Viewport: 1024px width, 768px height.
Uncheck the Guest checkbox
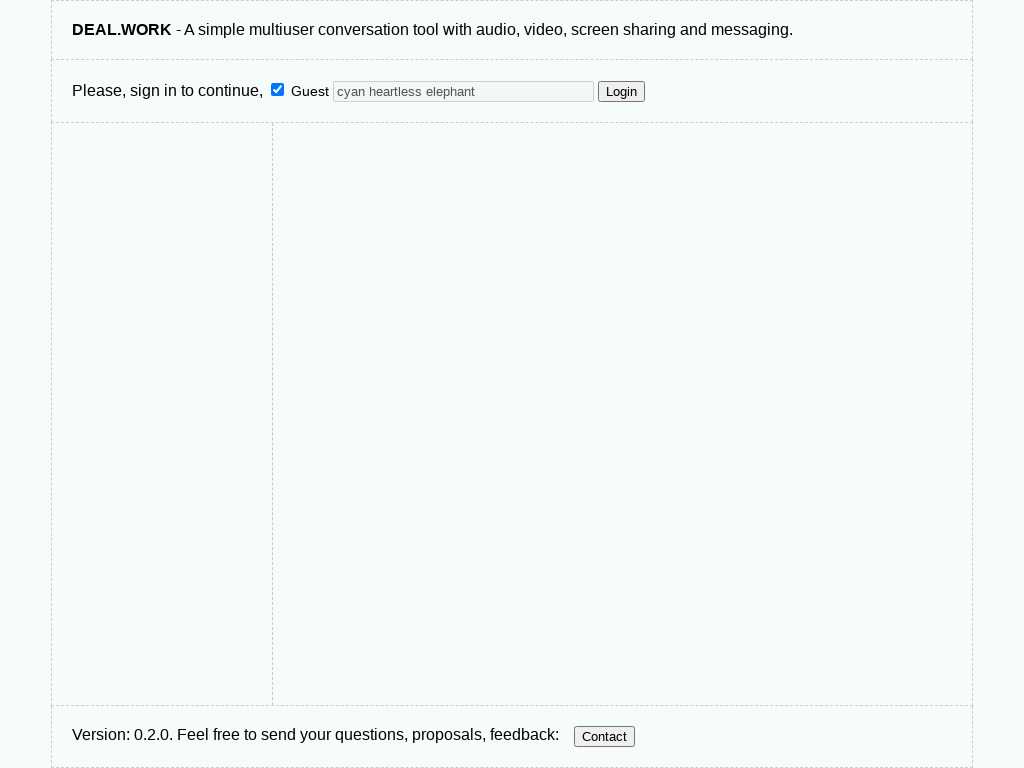[x=278, y=90]
